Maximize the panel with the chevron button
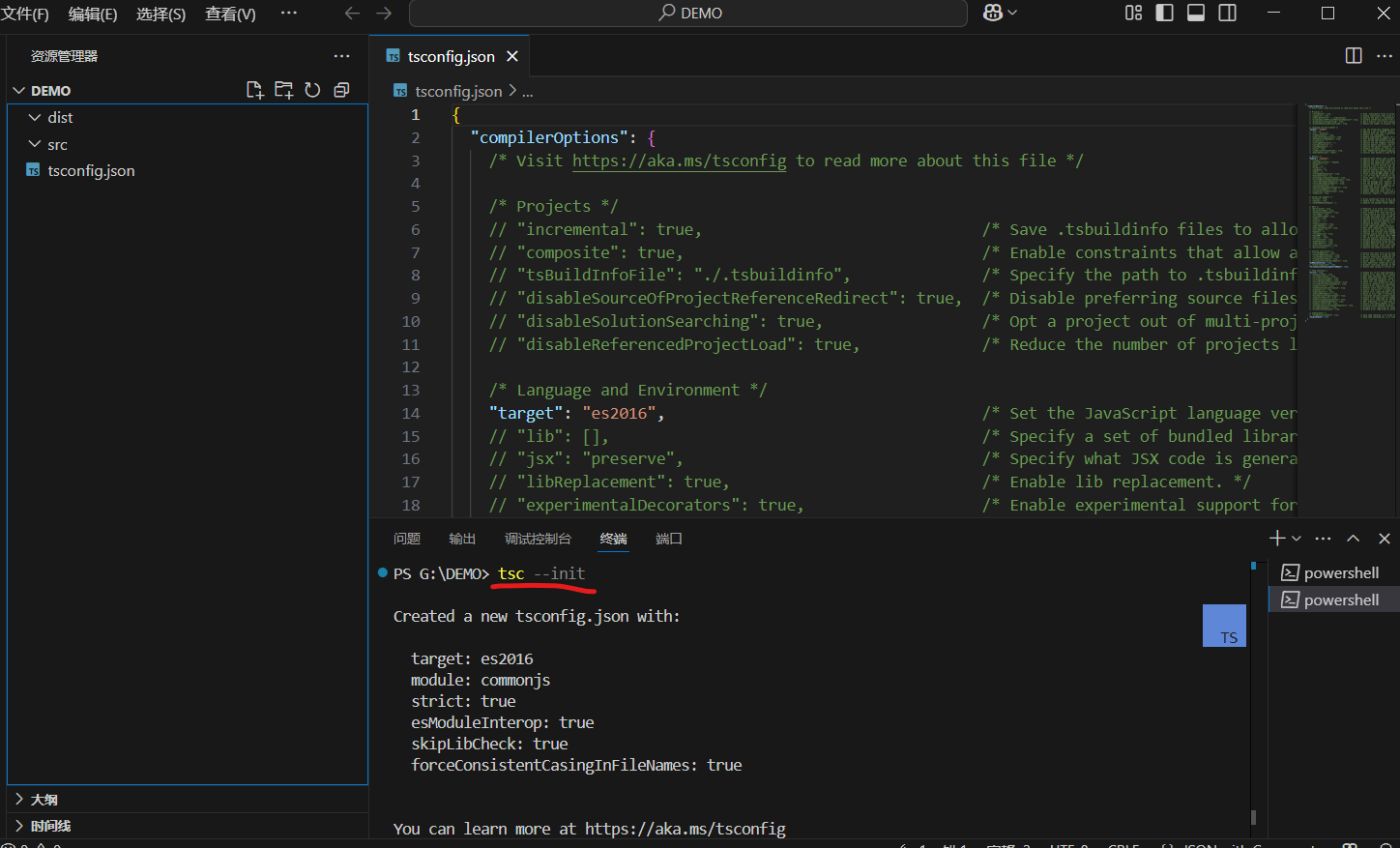Image resolution: width=1400 pixels, height=848 pixels. pos(1353,538)
